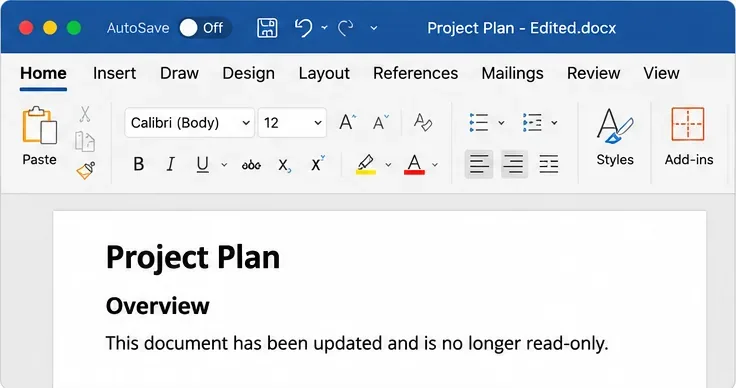Apply Strikethrough formatting
This screenshot has width=736, height=388.
click(x=251, y=165)
